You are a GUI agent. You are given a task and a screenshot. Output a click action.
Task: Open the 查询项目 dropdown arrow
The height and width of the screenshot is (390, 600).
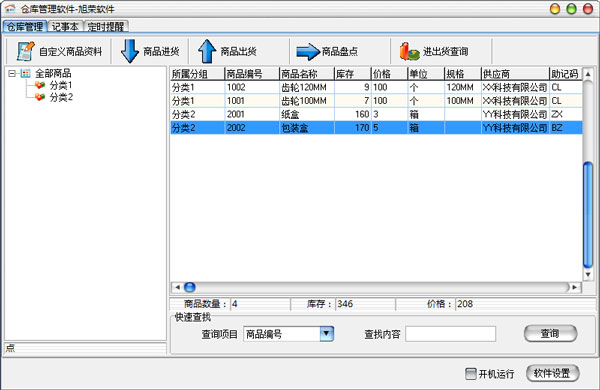[326, 334]
